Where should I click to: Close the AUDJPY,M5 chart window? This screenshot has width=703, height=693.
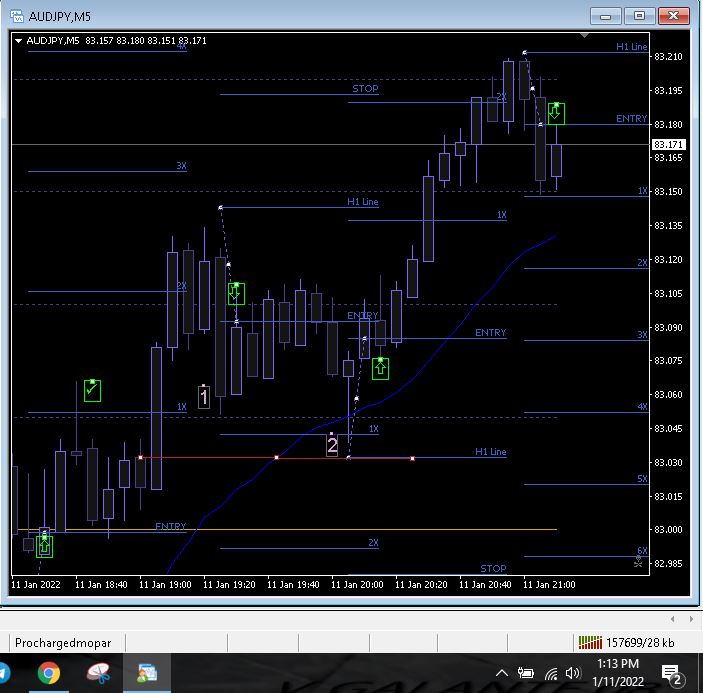pyautogui.click(x=673, y=17)
